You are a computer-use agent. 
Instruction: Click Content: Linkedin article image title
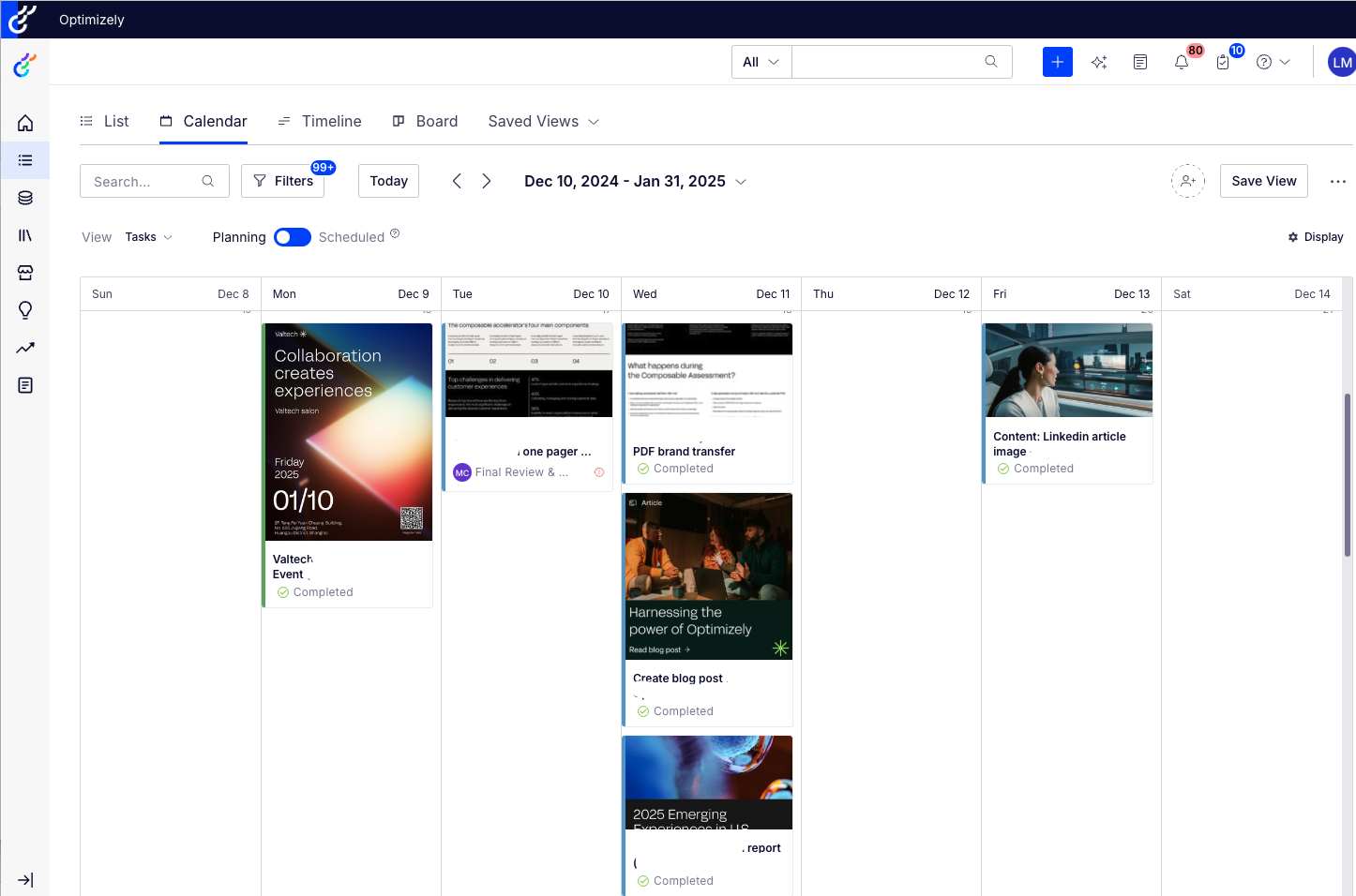pos(1060,444)
